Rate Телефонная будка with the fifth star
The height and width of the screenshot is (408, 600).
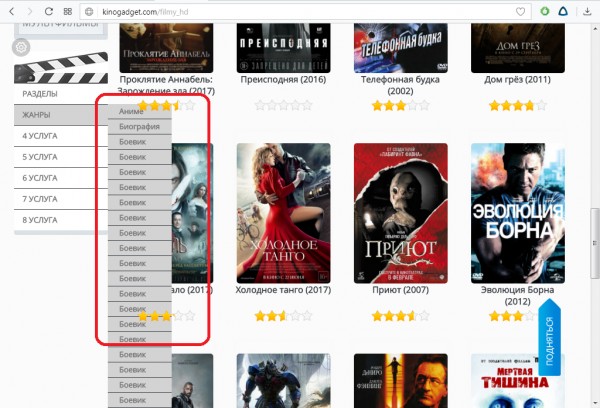coord(424,105)
